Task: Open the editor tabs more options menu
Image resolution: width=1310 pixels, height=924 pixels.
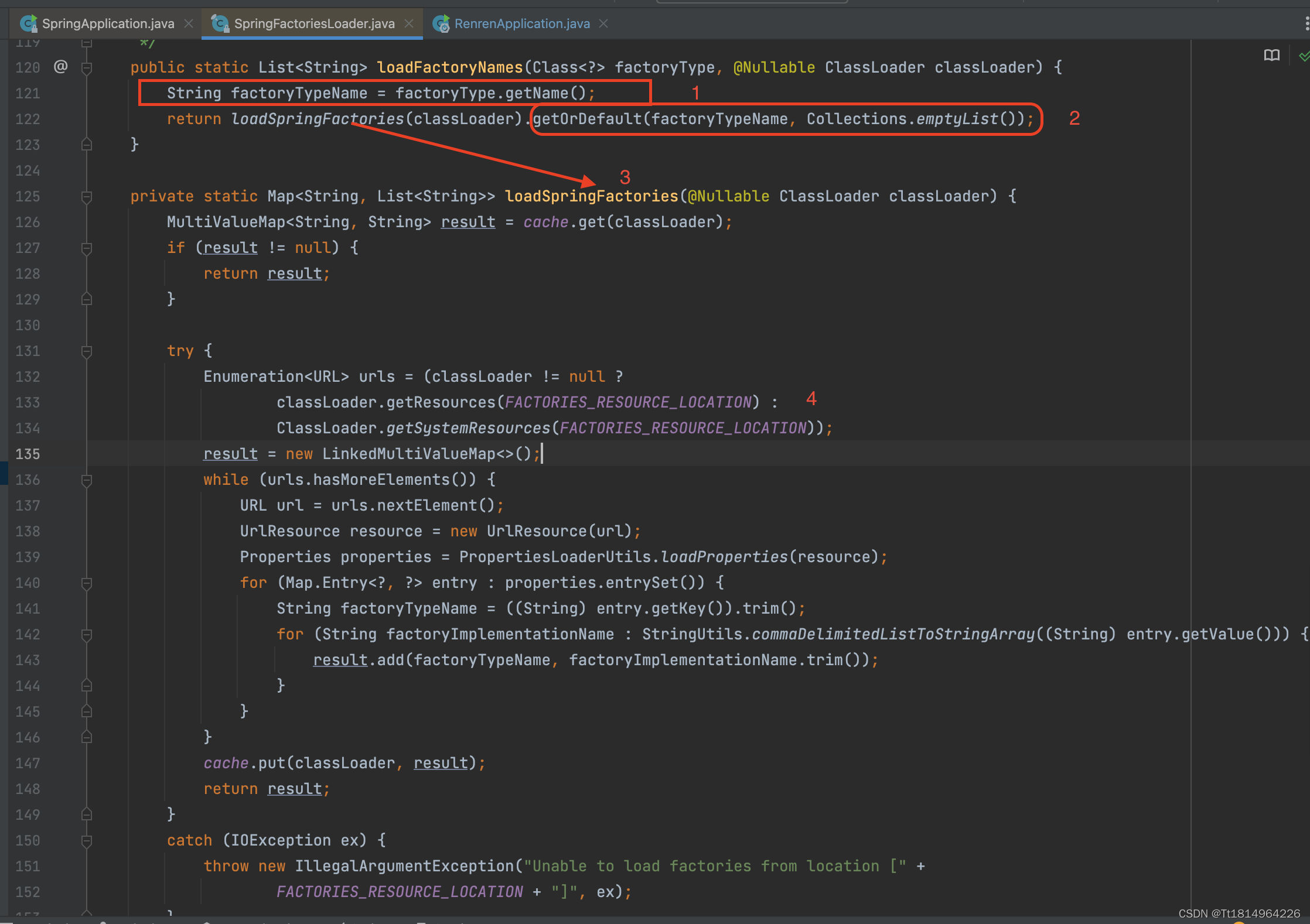Action: tap(1306, 23)
